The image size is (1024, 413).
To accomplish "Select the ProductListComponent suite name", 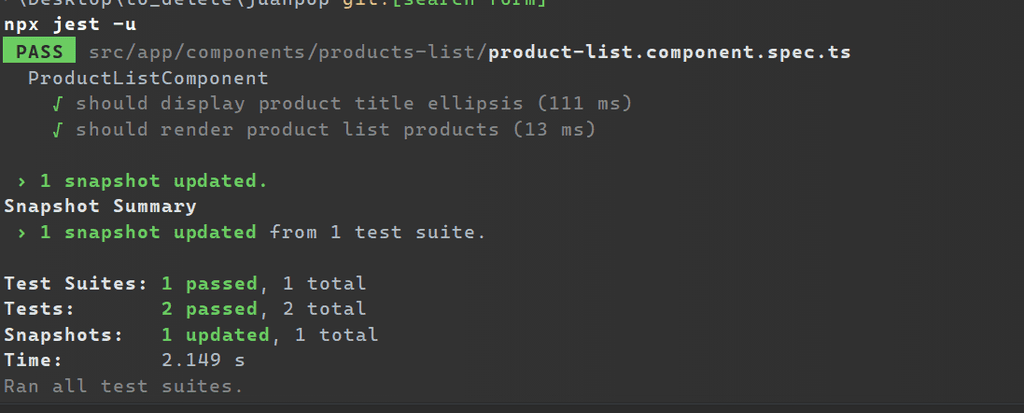I will [148, 78].
